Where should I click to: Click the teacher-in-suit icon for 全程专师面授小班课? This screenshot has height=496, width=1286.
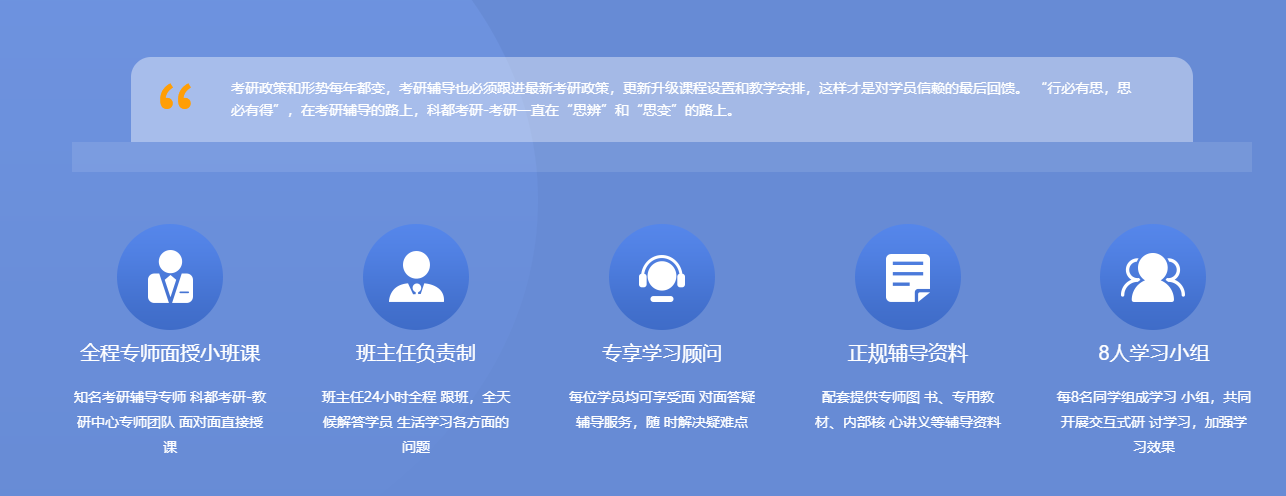170,277
